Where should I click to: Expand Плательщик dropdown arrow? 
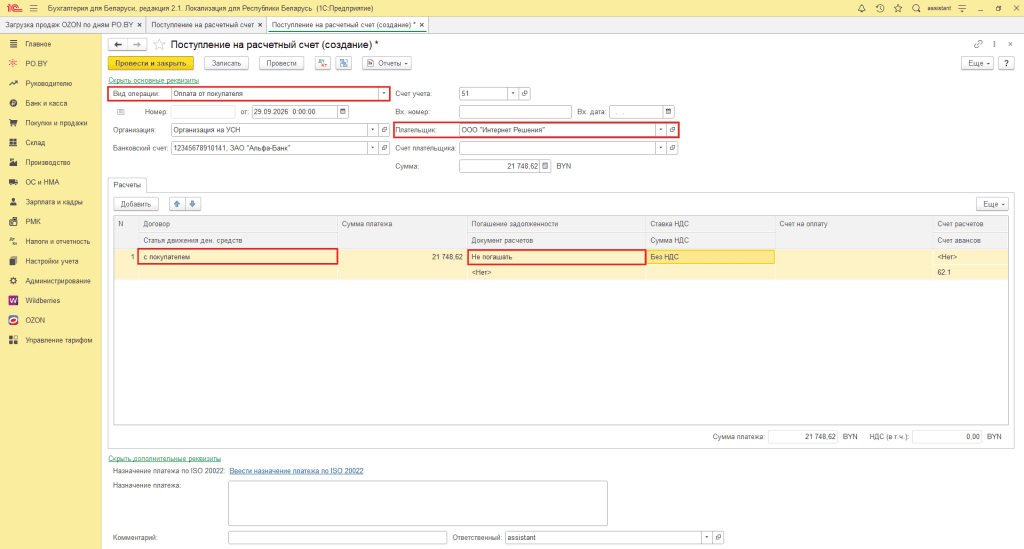660,130
